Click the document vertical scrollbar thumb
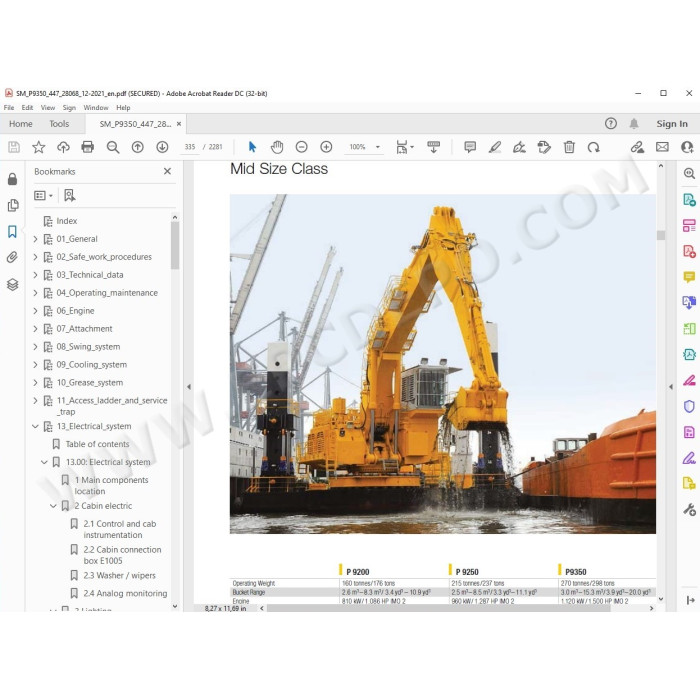 coord(661,235)
